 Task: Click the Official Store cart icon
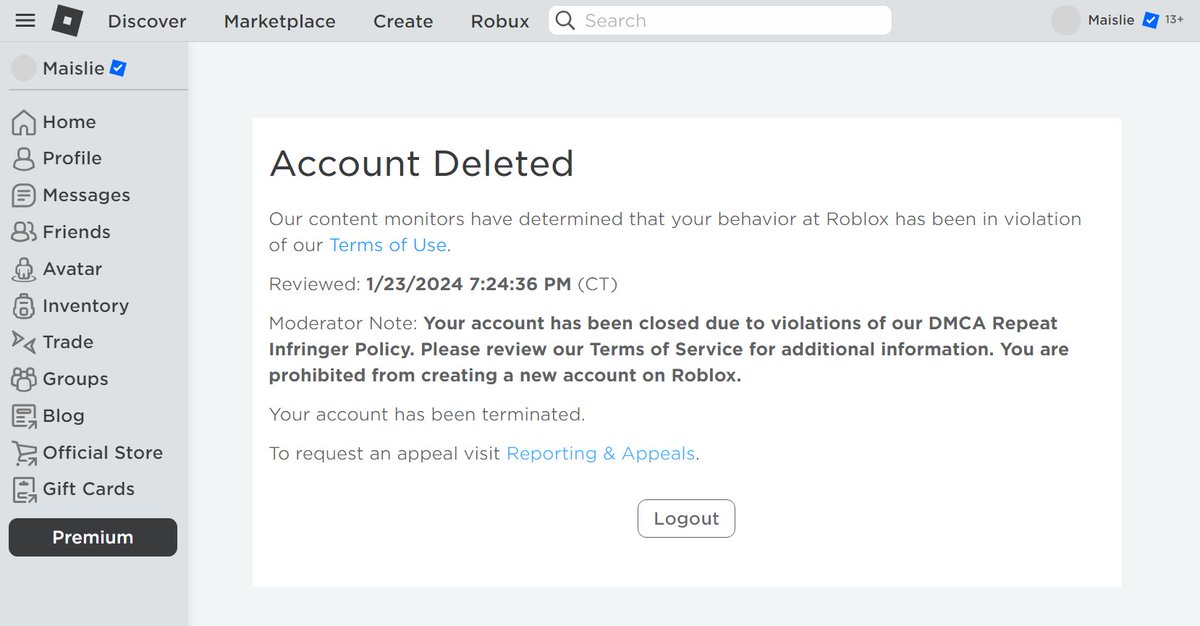click(x=24, y=453)
